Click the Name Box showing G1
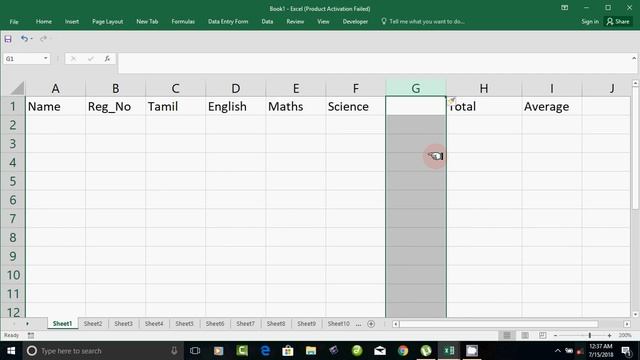640x360 pixels. tap(23, 59)
